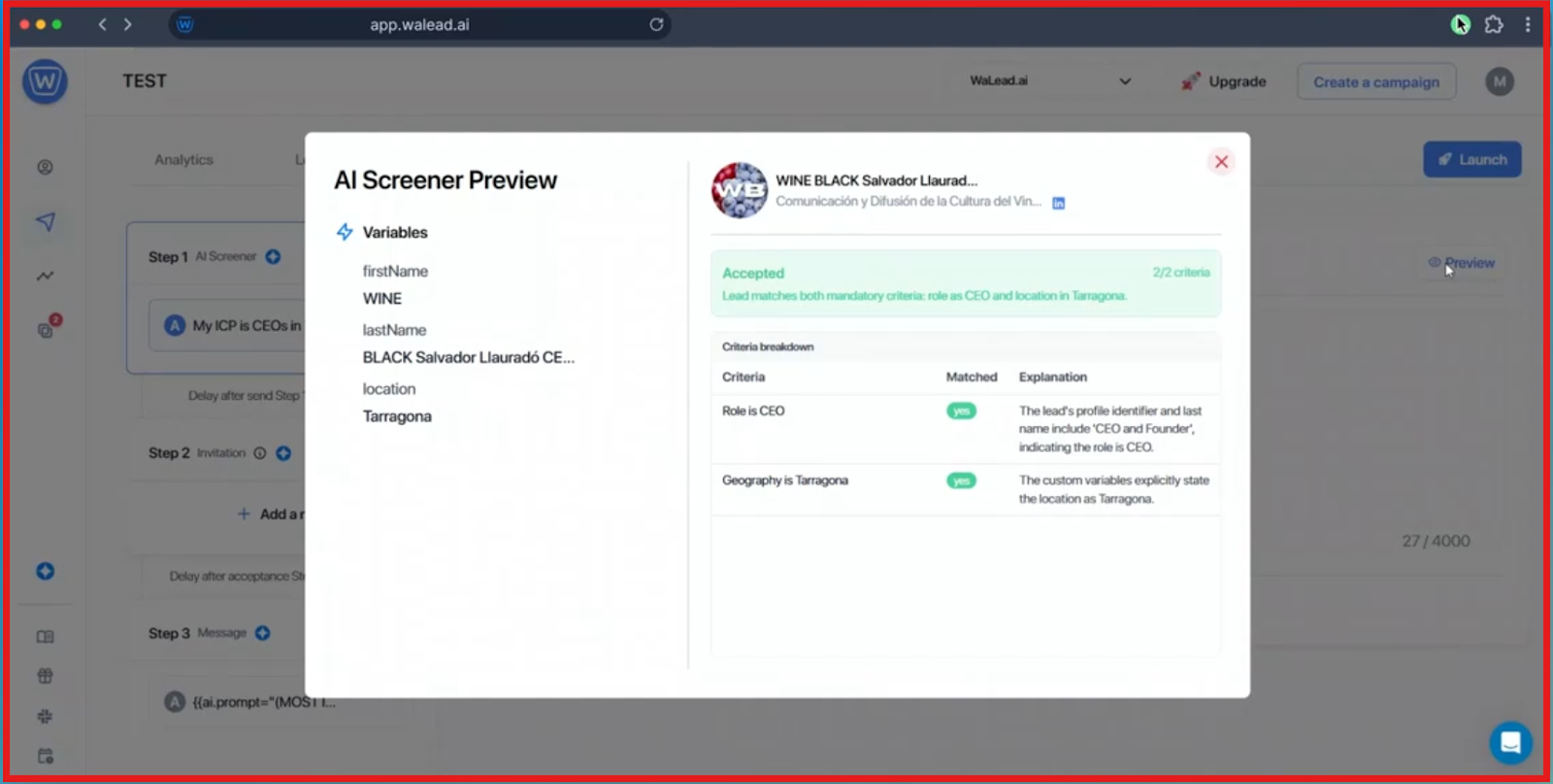Close the AI Screener Preview dialog
1553x784 pixels.
point(1221,162)
